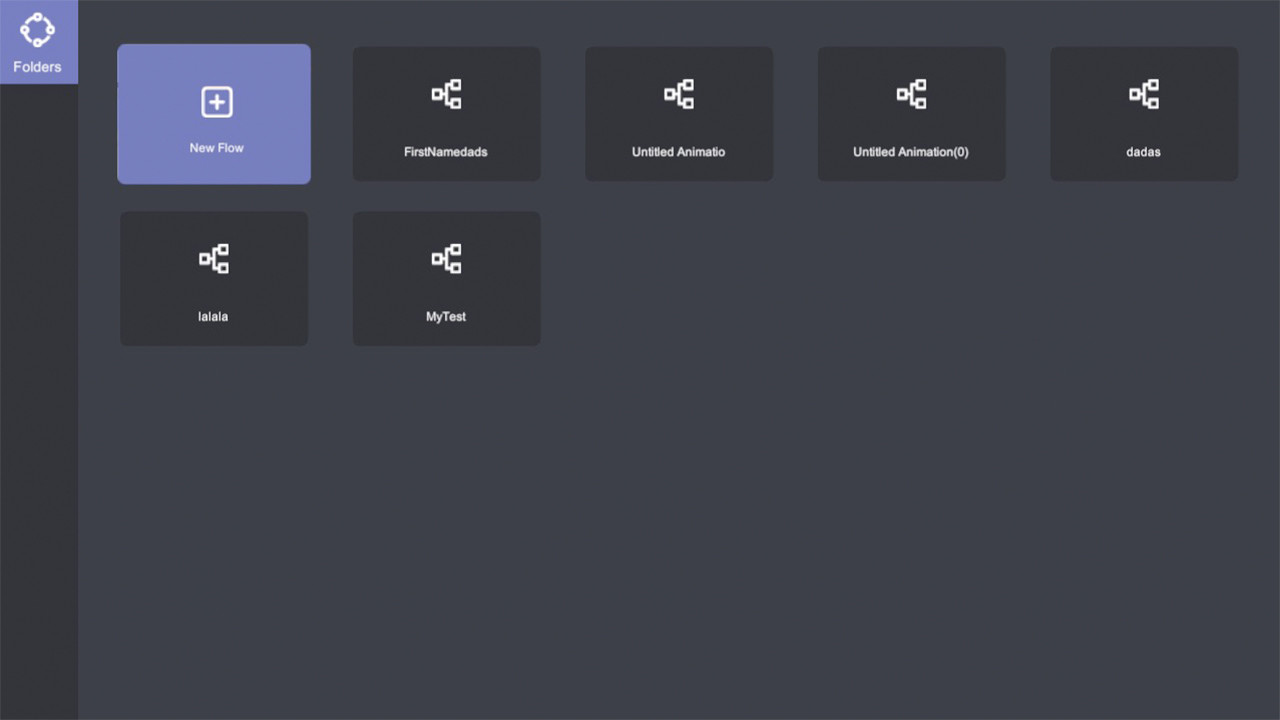1280x720 pixels.
Task: Open the dadas flow thumbnail
Action: pyautogui.click(x=1143, y=114)
